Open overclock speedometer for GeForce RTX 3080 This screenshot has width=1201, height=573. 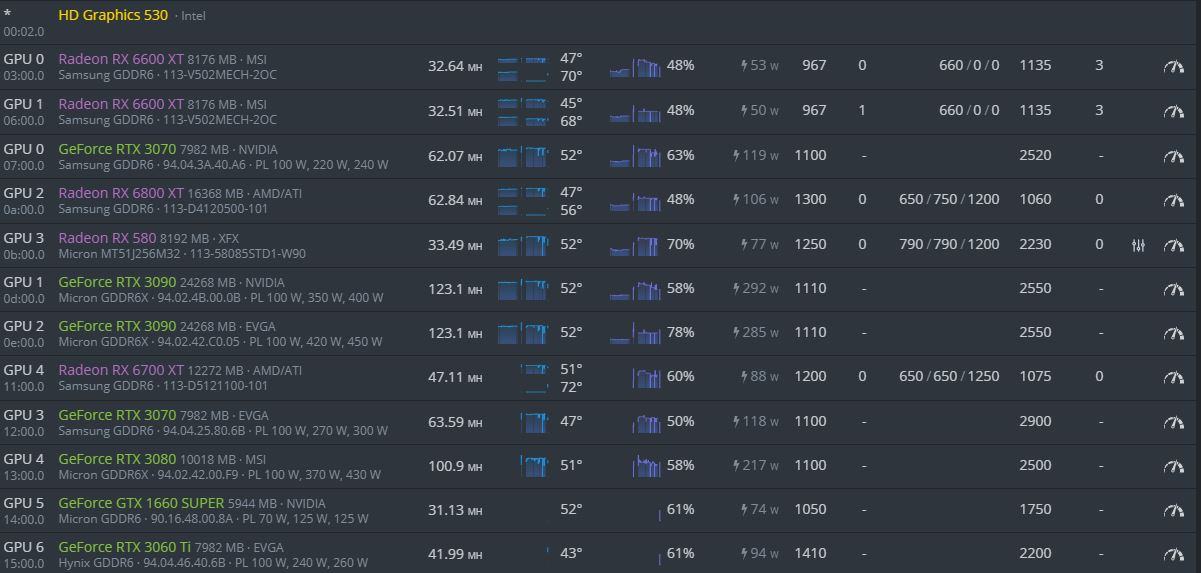(x=1173, y=466)
